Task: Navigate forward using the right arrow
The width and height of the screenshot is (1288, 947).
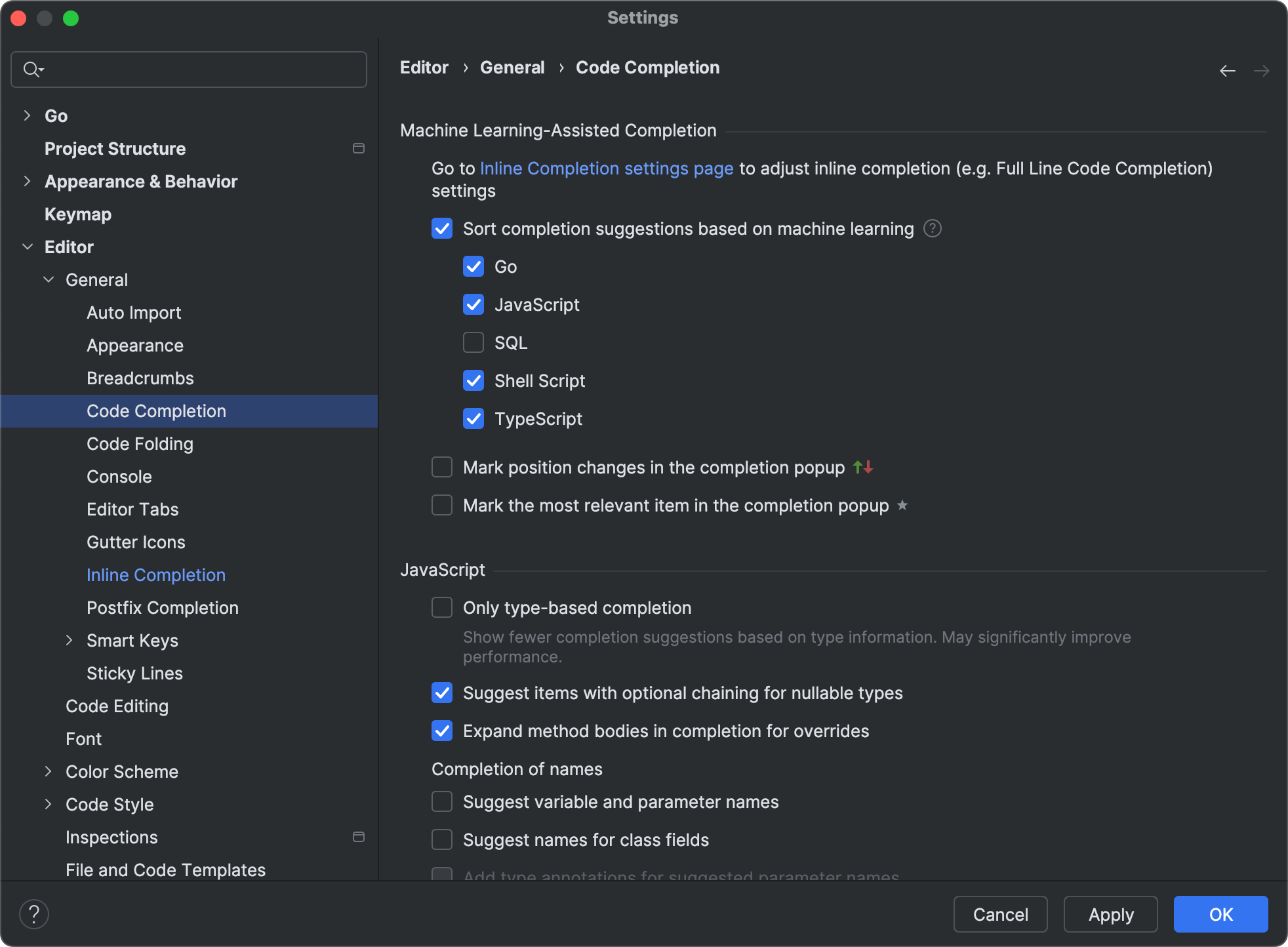Action: (x=1262, y=70)
